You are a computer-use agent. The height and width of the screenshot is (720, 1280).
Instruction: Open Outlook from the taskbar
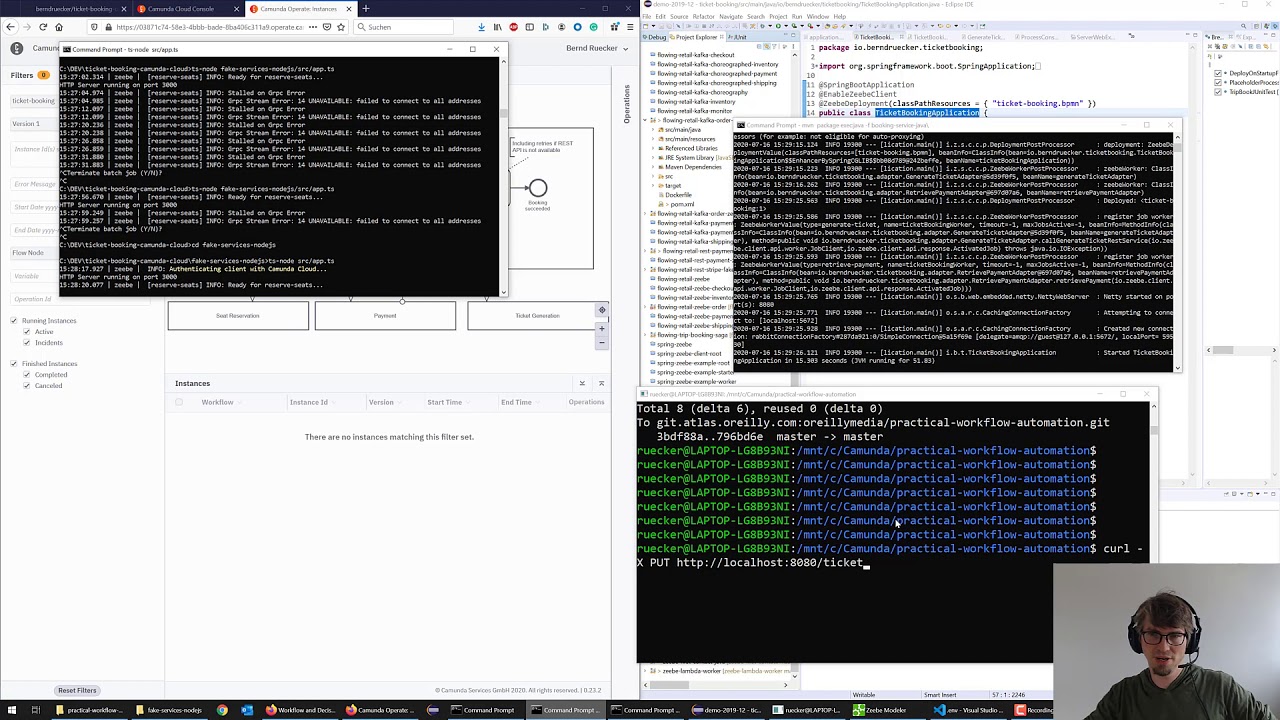point(247,710)
